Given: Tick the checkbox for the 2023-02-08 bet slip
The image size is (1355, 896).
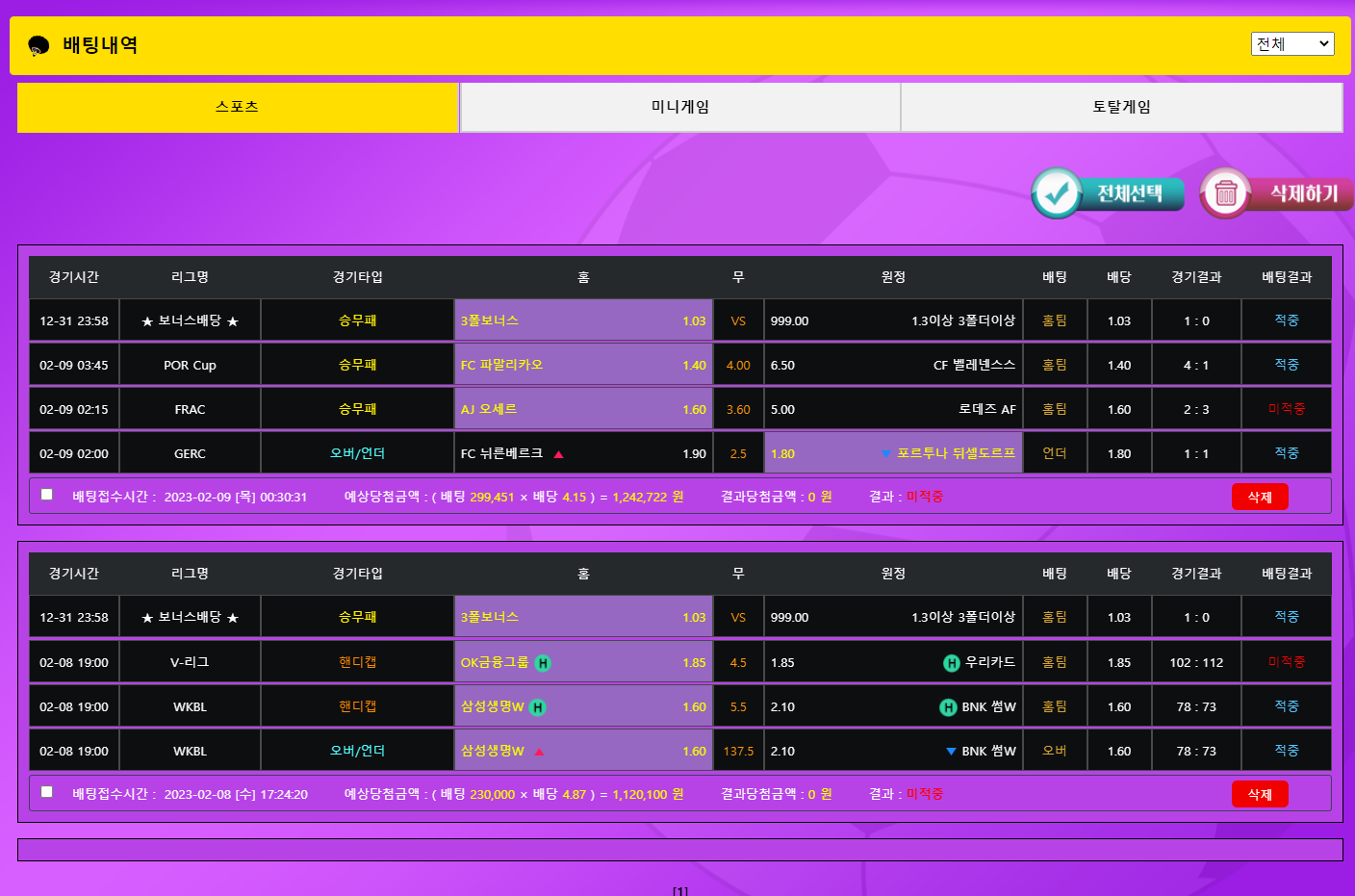Looking at the screenshot, I should pyautogui.click(x=47, y=792).
